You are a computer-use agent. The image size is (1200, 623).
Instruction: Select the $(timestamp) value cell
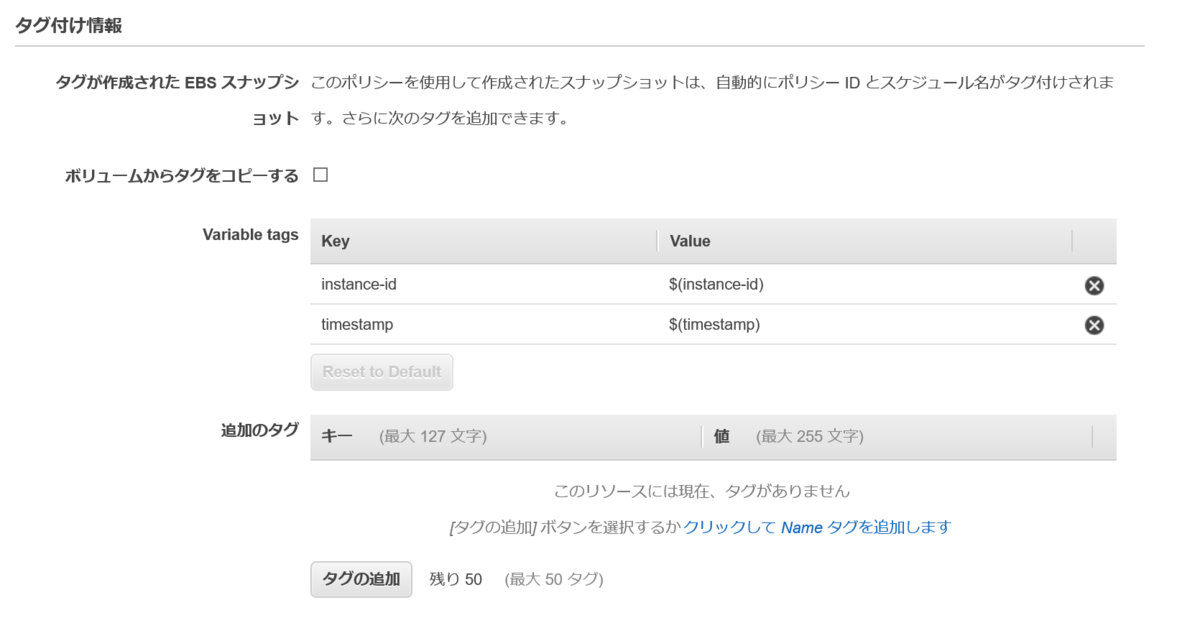(715, 324)
